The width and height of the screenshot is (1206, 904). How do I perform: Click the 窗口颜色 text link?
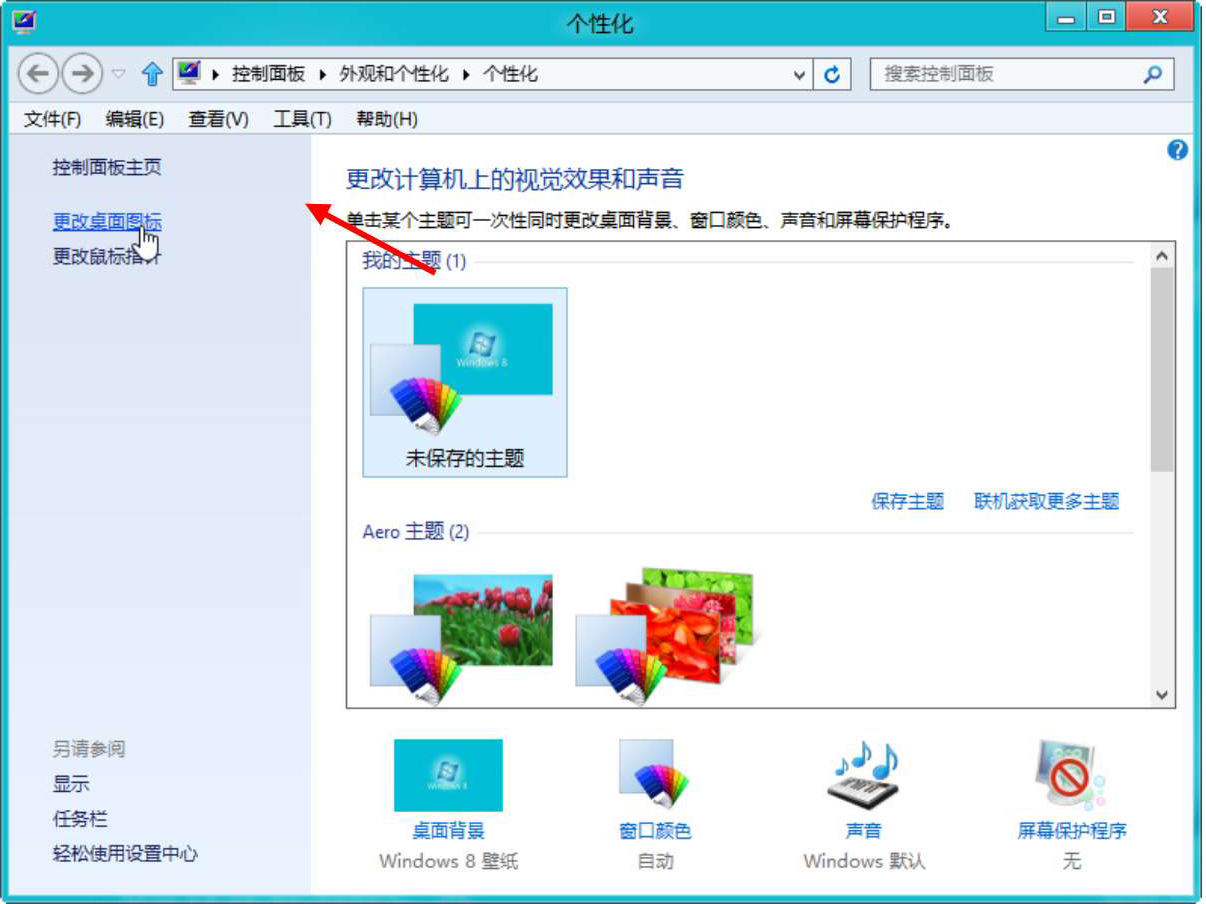point(656,830)
